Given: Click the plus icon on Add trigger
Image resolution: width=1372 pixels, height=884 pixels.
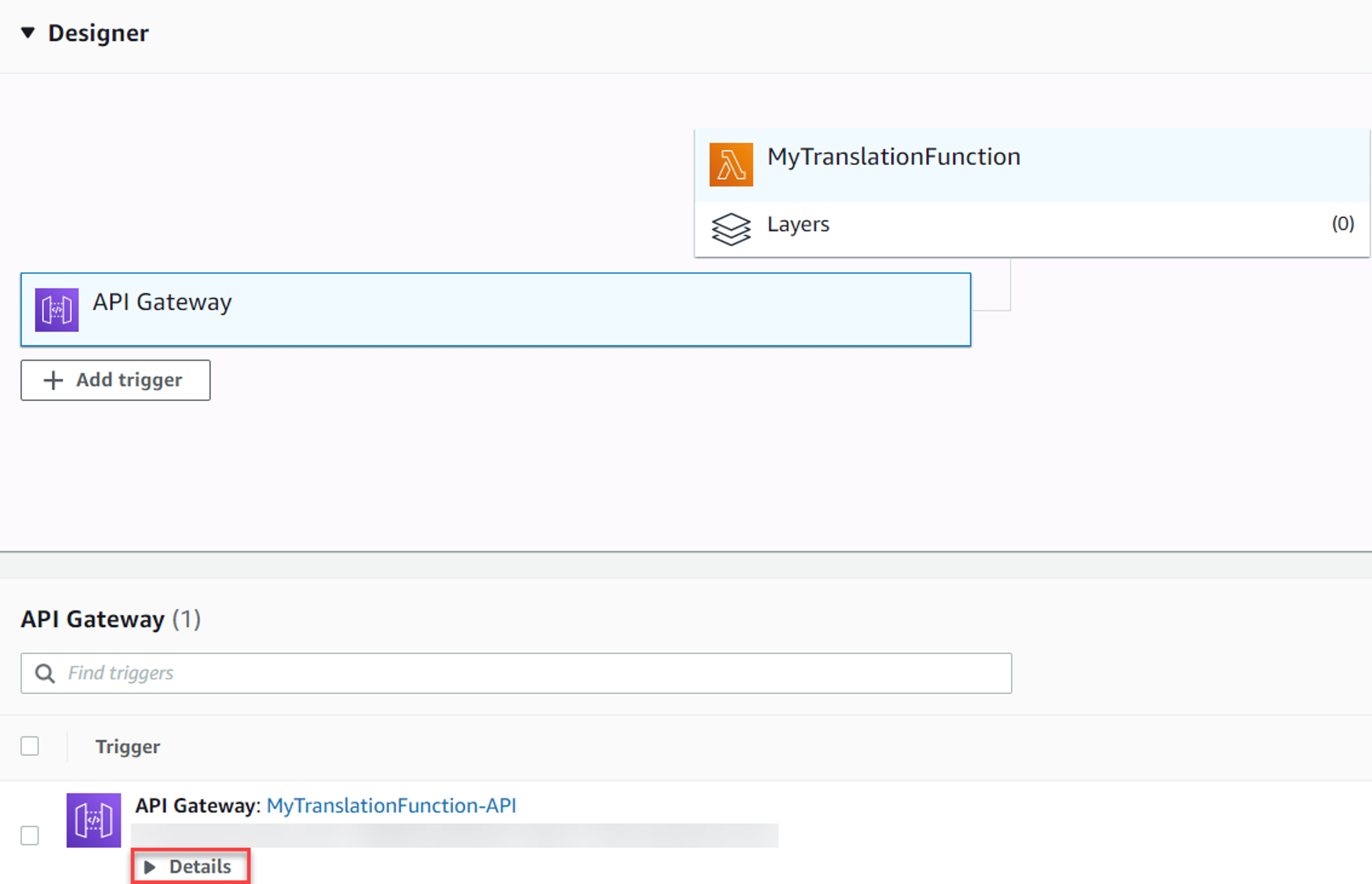Looking at the screenshot, I should pyautogui.click(x=53, y=380).
